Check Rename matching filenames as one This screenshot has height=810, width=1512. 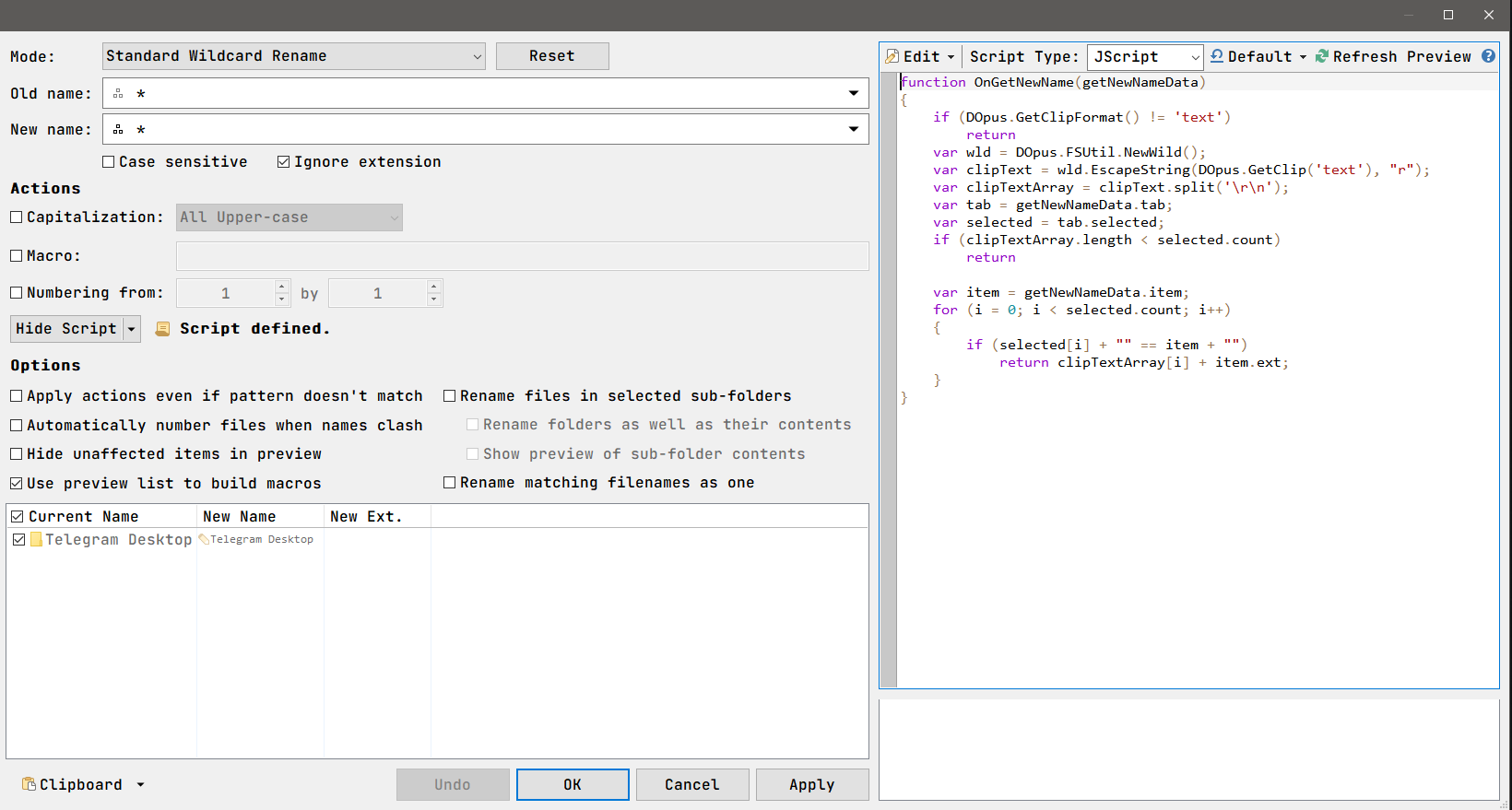450,483
